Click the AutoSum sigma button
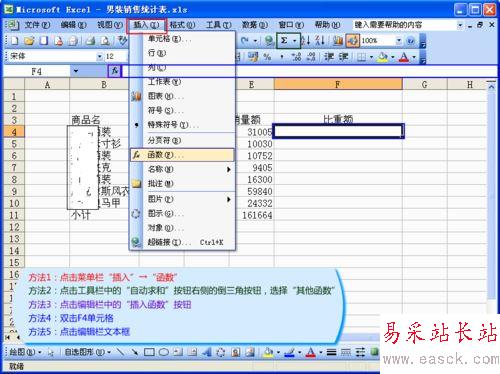This screenshot has width=500, height=374. point(284,41)
